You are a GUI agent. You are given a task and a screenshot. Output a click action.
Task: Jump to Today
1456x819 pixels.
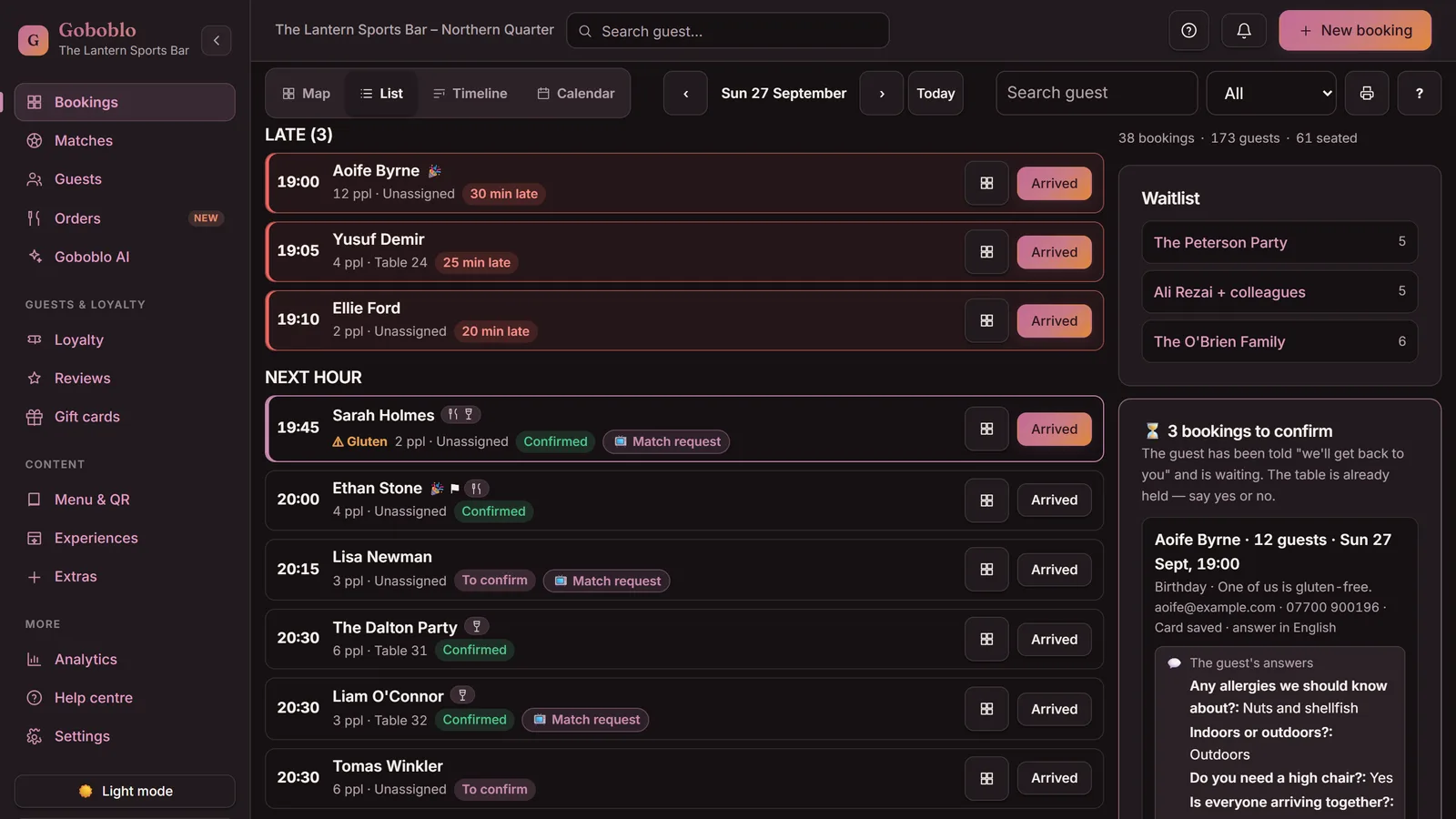tap(935, 93)
